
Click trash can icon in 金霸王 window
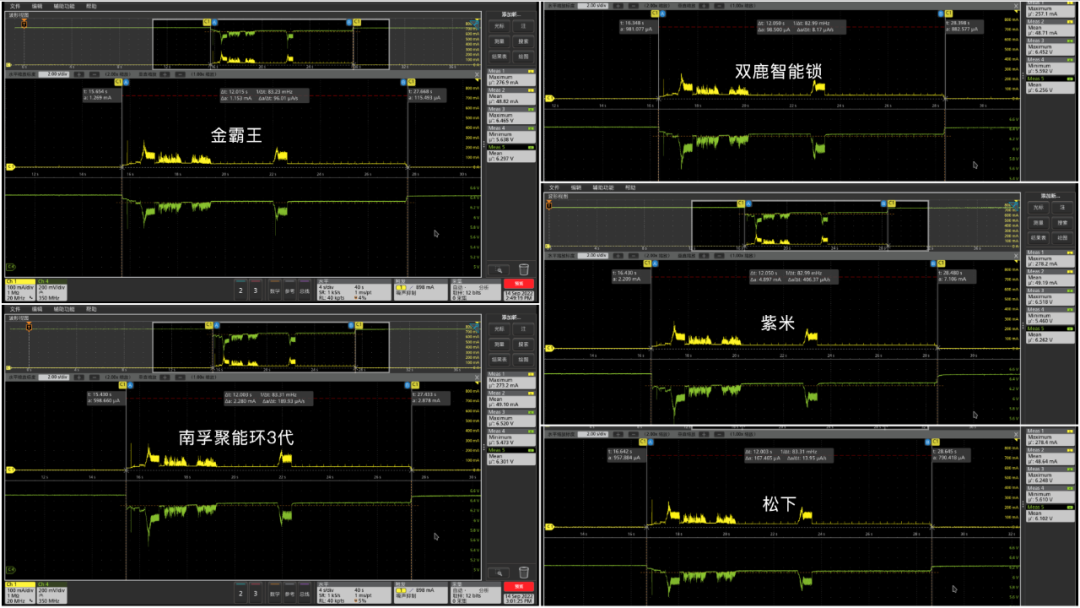point(523,269)
